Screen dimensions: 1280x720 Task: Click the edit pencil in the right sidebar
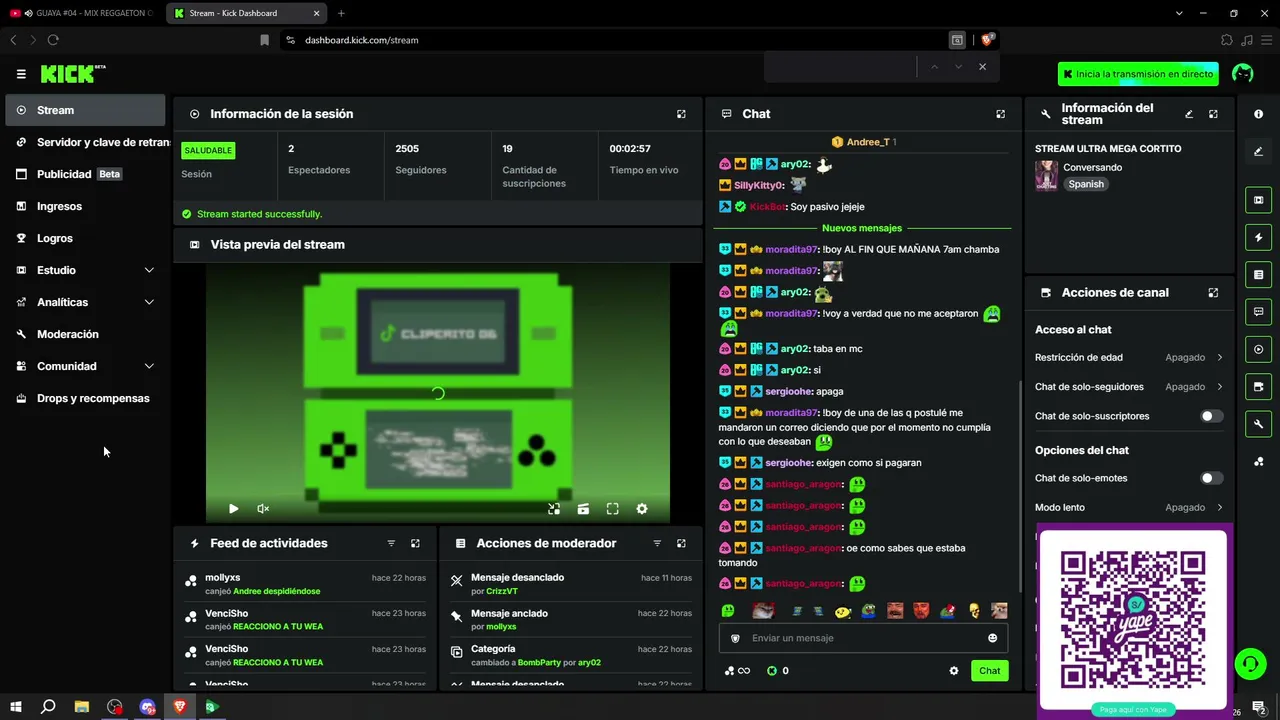click(1258, 152)
